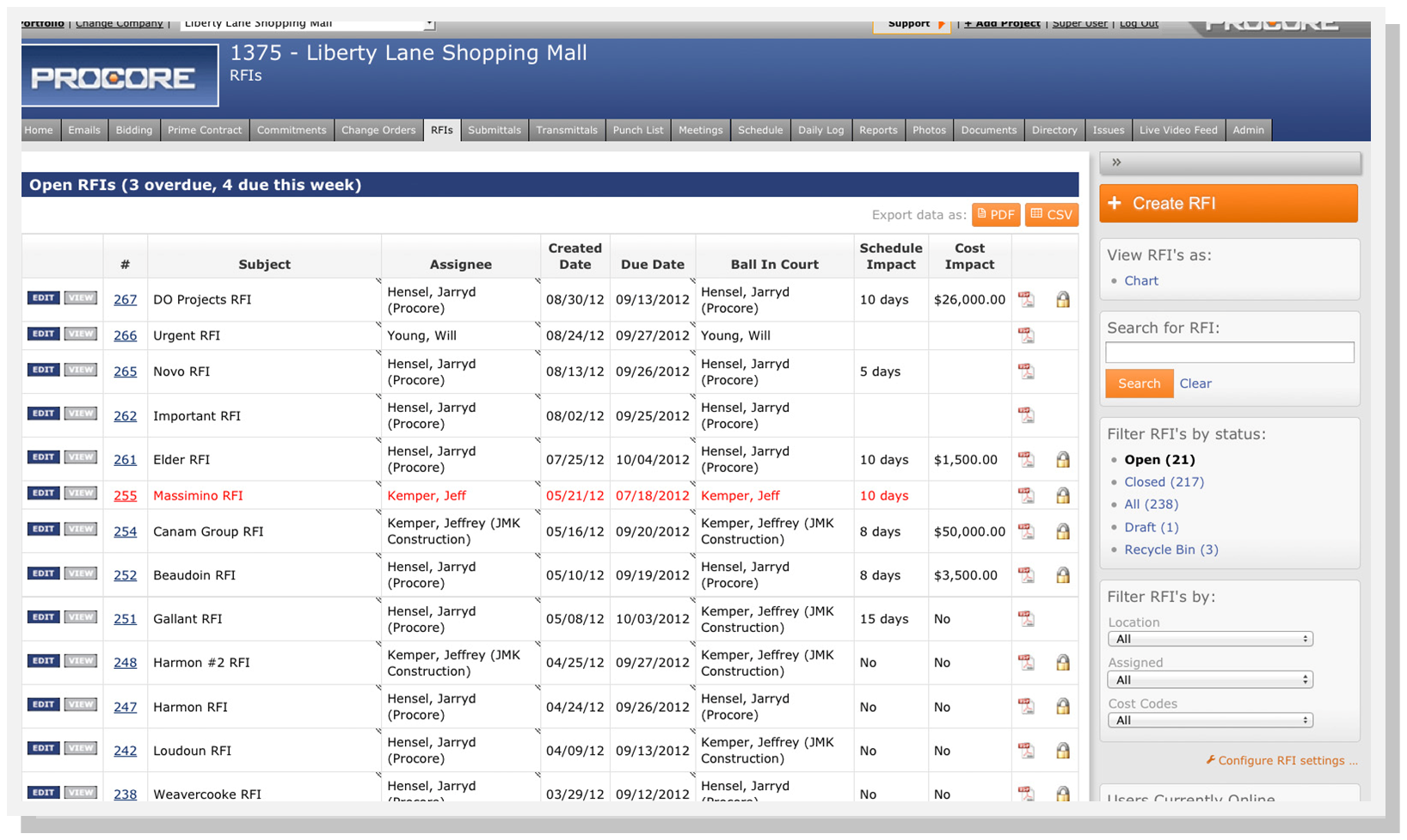1407x840 pixels.
Task: Open RFI number 254 link
Action: pos(126,532)
